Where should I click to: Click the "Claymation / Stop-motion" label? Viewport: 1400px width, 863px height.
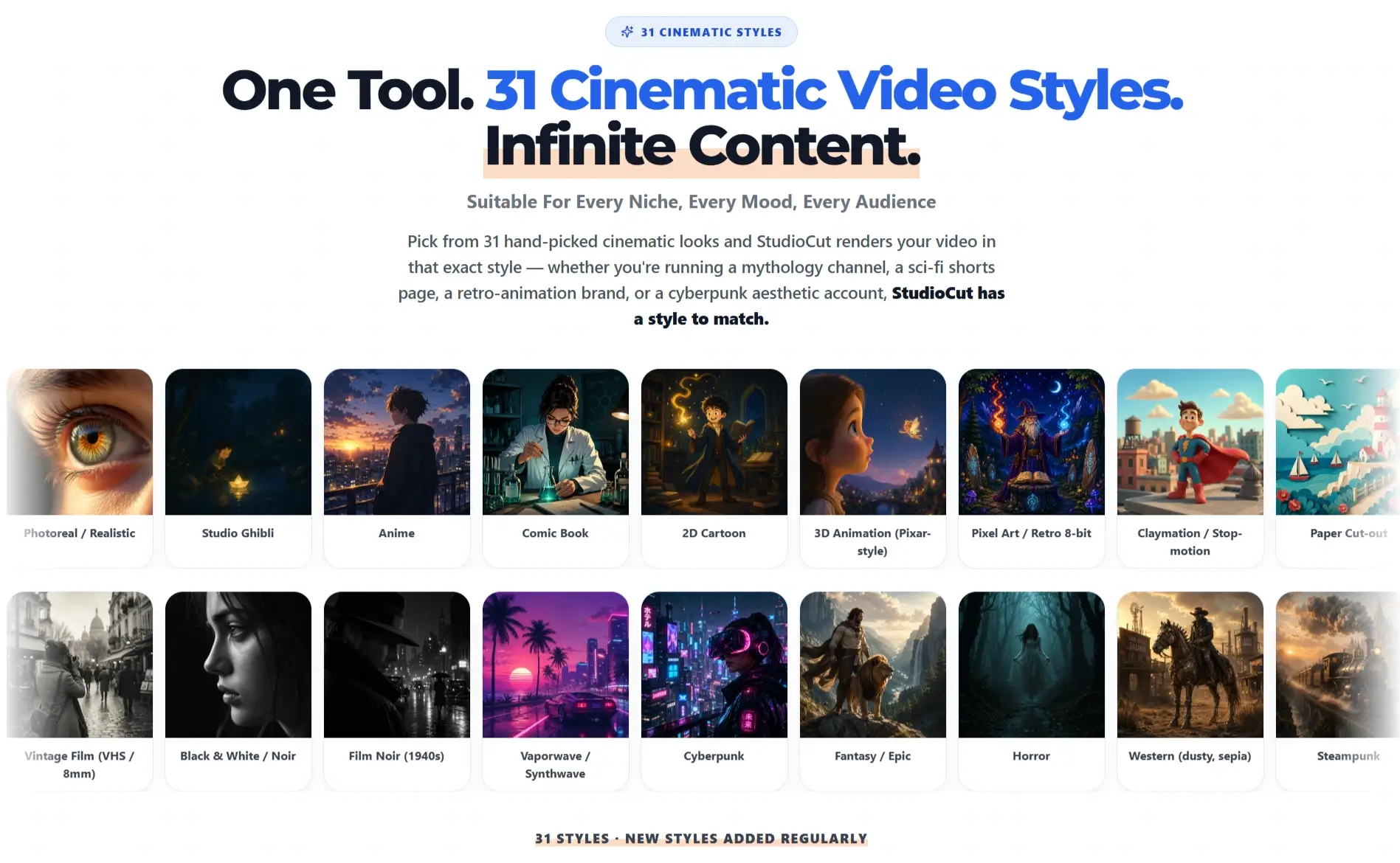click(1190, 542)
